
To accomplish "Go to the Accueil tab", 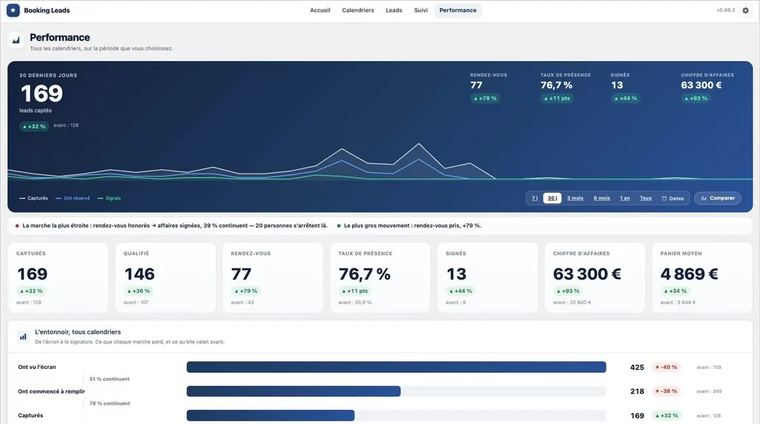I will coord(320,10).
